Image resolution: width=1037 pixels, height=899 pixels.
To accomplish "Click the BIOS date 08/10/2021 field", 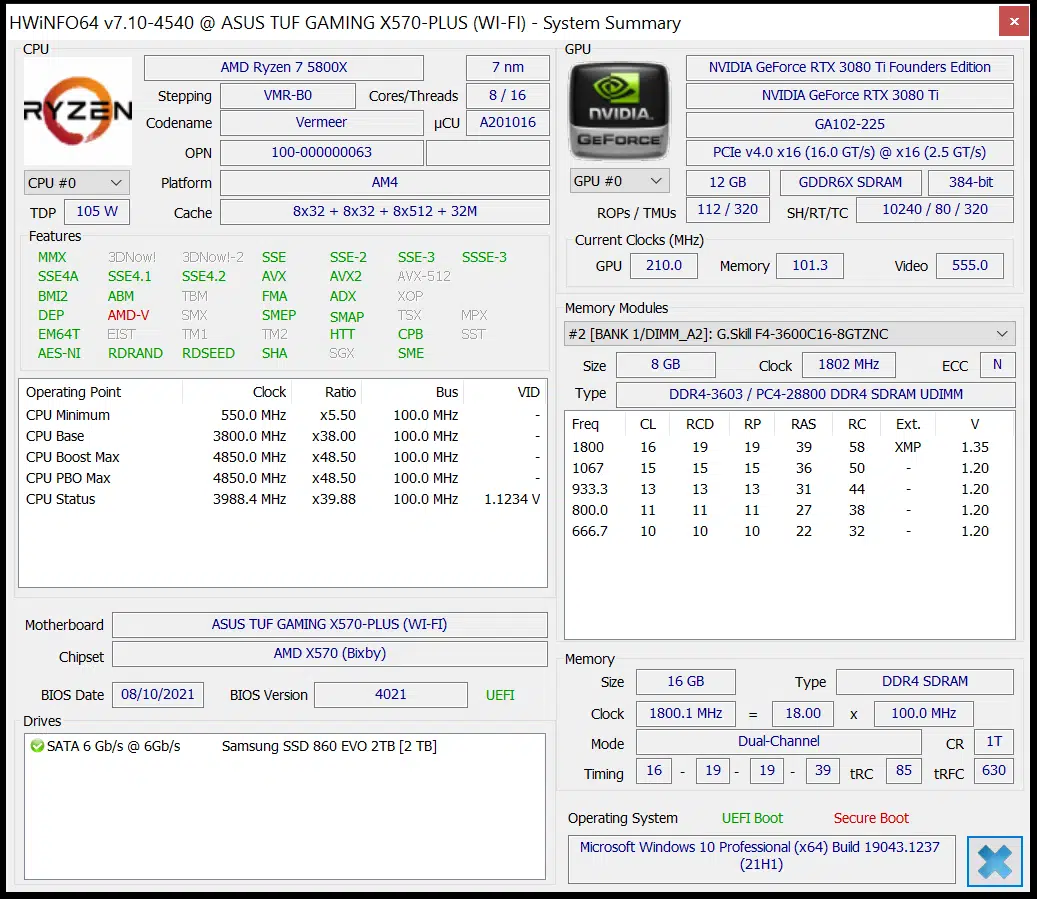I will [157, 695].
